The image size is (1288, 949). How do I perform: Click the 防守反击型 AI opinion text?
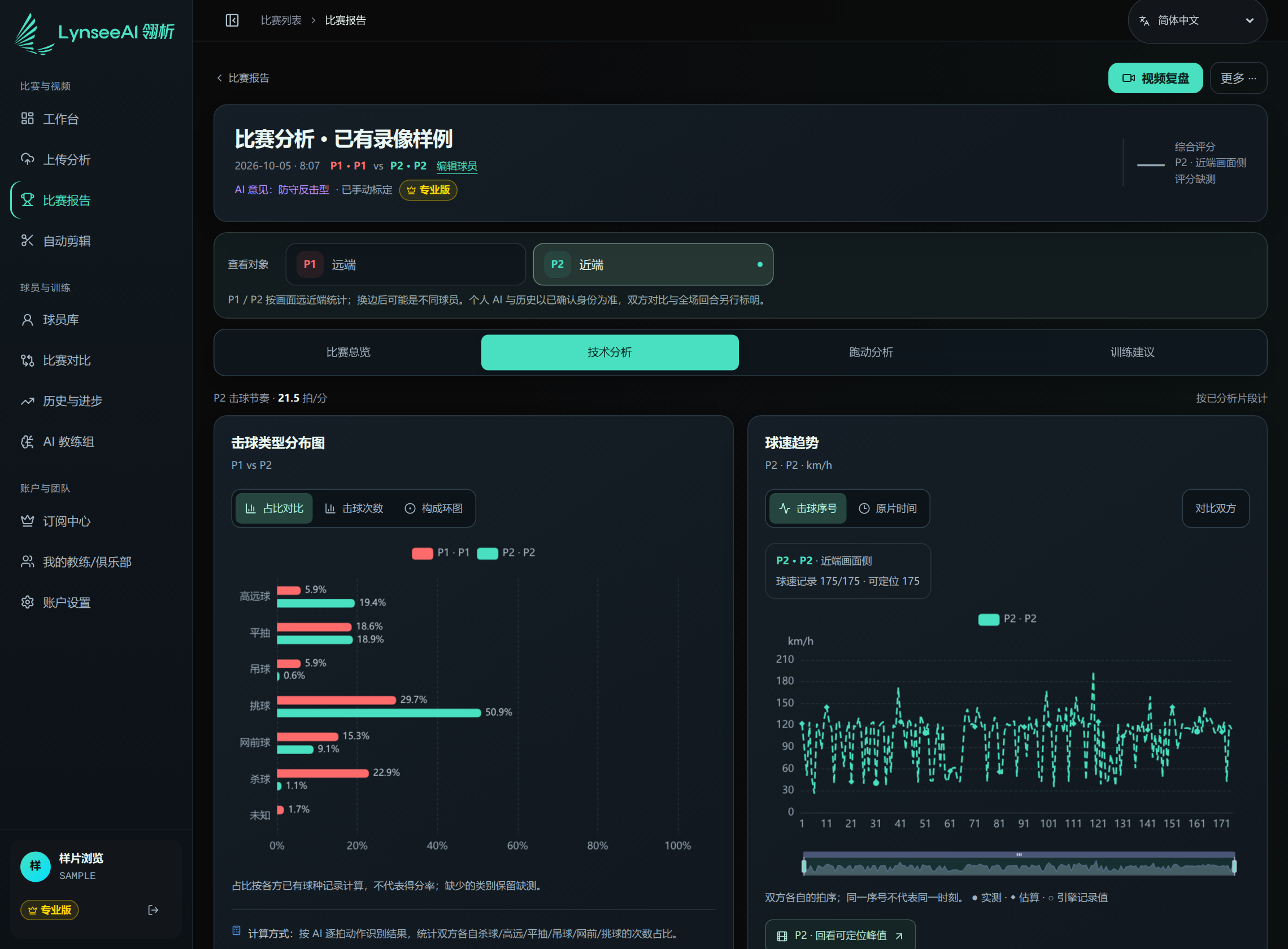(x=303, y=190)
